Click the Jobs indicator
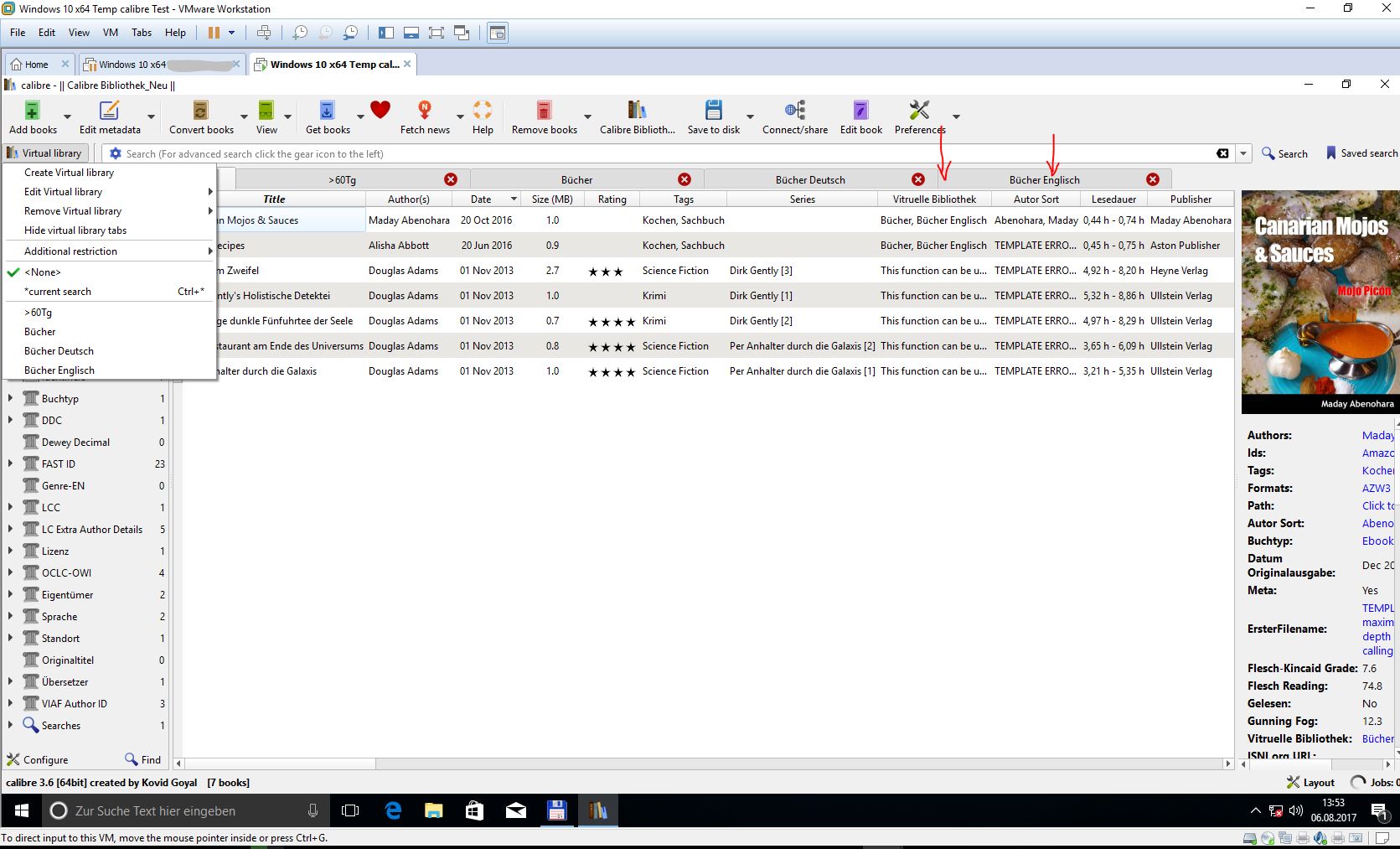This screenshot has width=1400, height=849. tap(1376, 782)
